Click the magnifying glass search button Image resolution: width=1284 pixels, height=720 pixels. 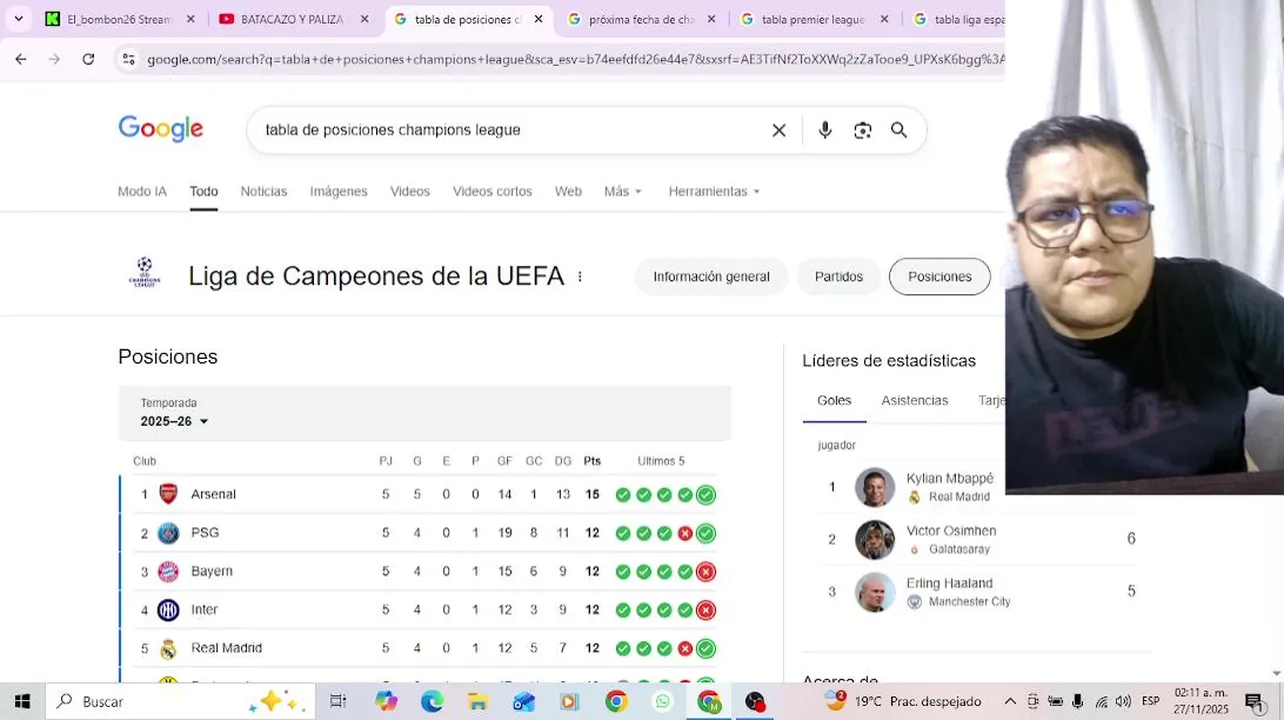point(899,130)
